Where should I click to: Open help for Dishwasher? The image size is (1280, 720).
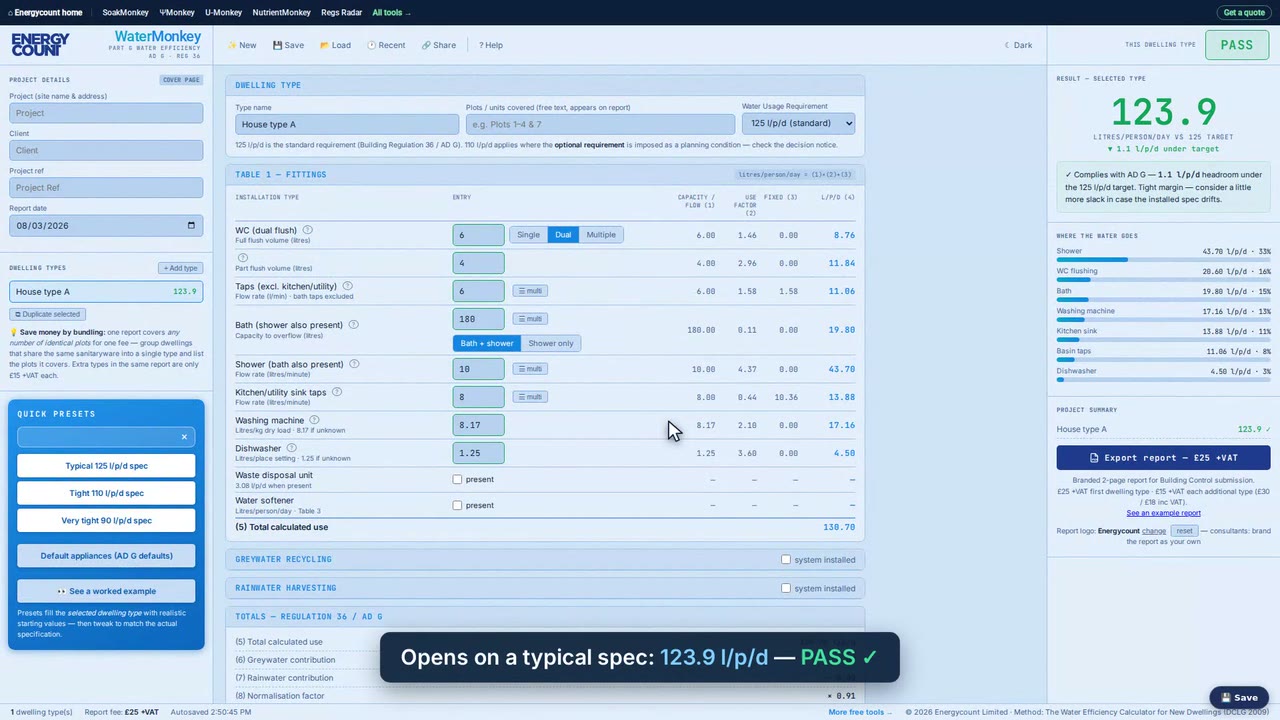pyautogui.click(x=292, y=448)
